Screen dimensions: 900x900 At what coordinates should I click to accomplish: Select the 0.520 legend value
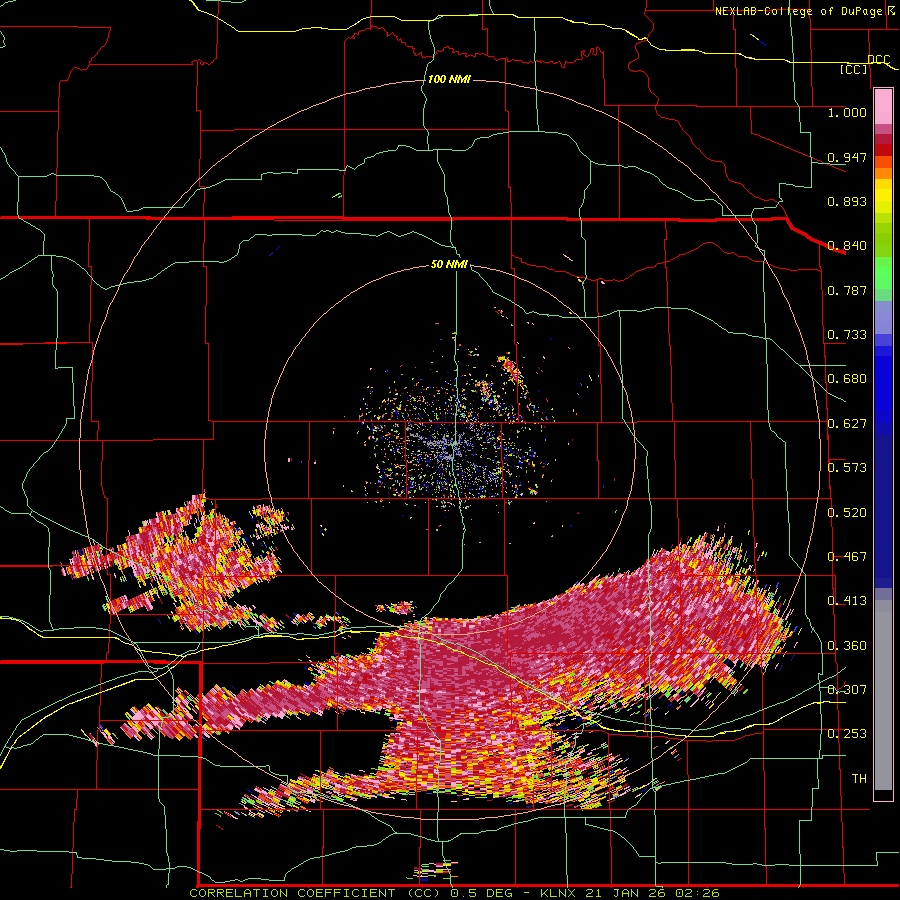tap(847, 513)
